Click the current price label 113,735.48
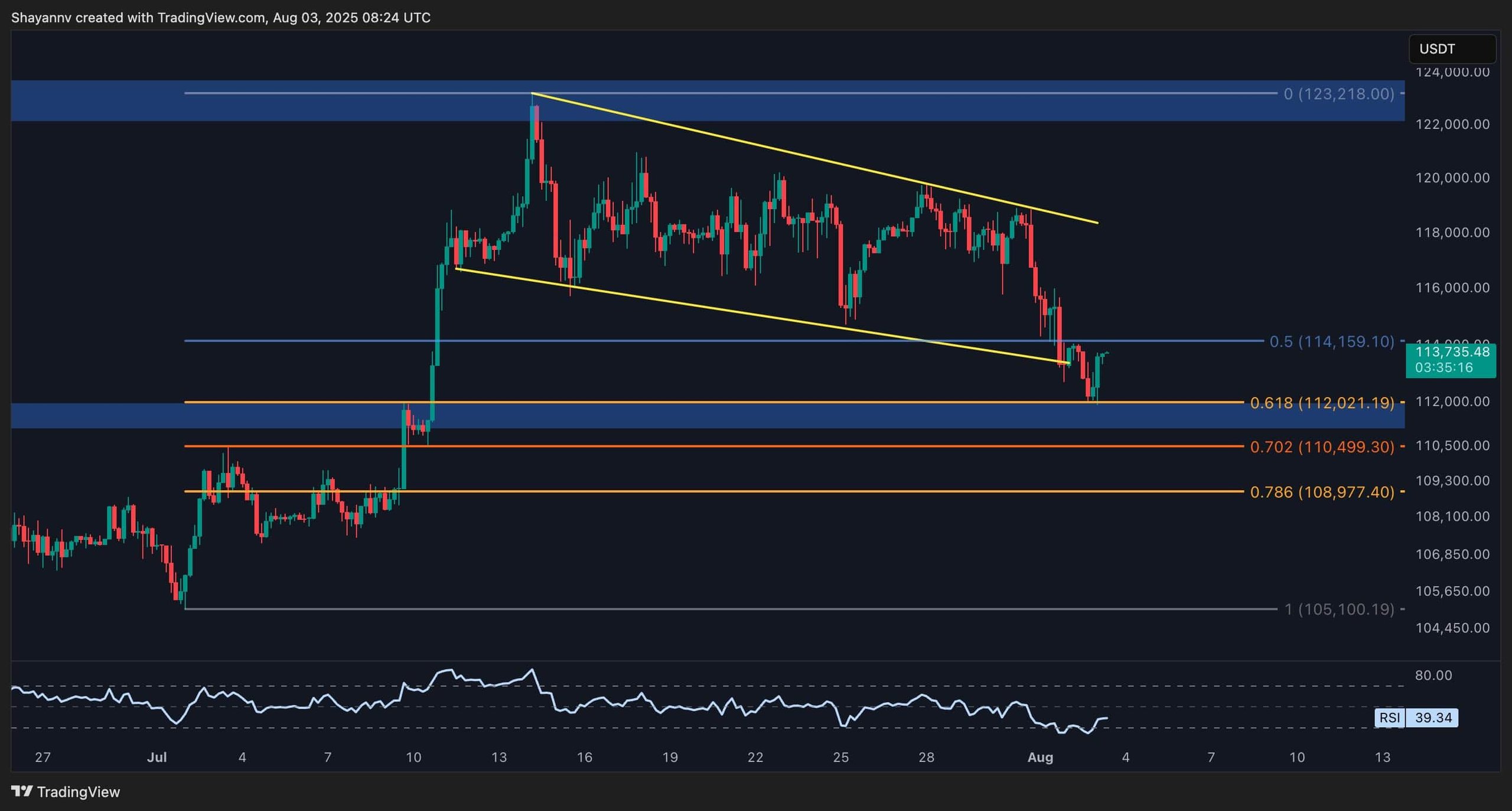 click(1452, 353)
